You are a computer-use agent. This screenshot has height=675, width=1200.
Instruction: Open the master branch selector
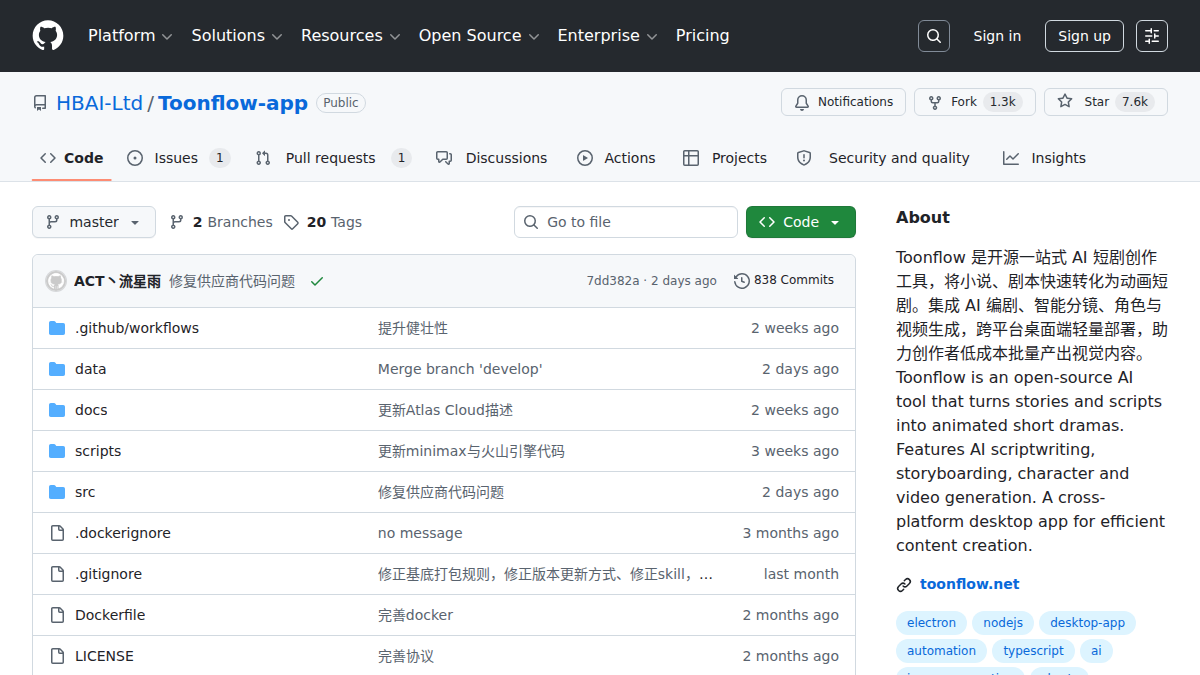(94, 222)
